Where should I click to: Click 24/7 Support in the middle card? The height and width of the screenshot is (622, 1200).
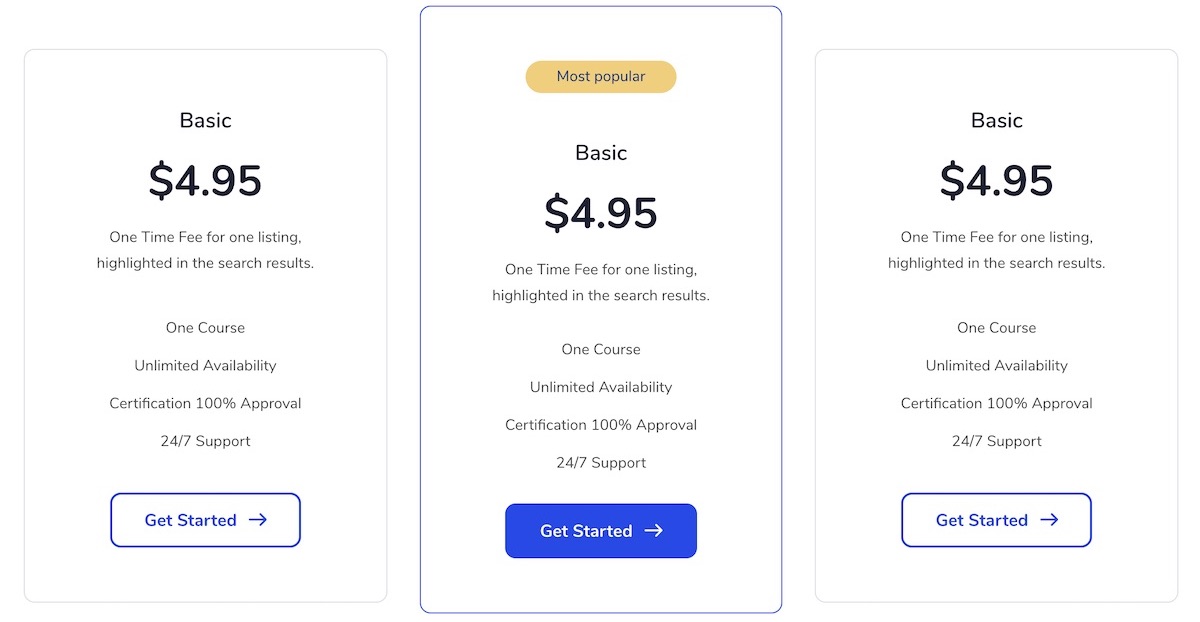point(601,463)
